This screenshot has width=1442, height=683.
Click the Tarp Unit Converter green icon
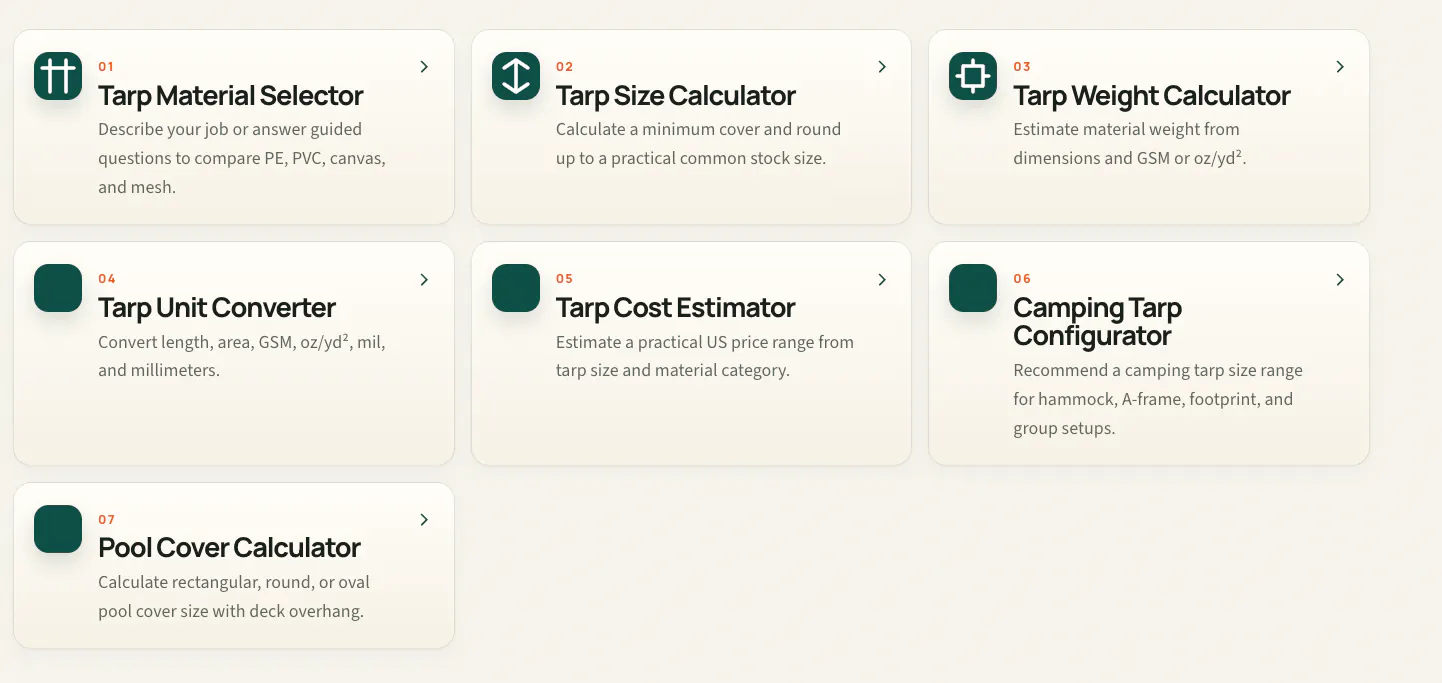[58, 288]
